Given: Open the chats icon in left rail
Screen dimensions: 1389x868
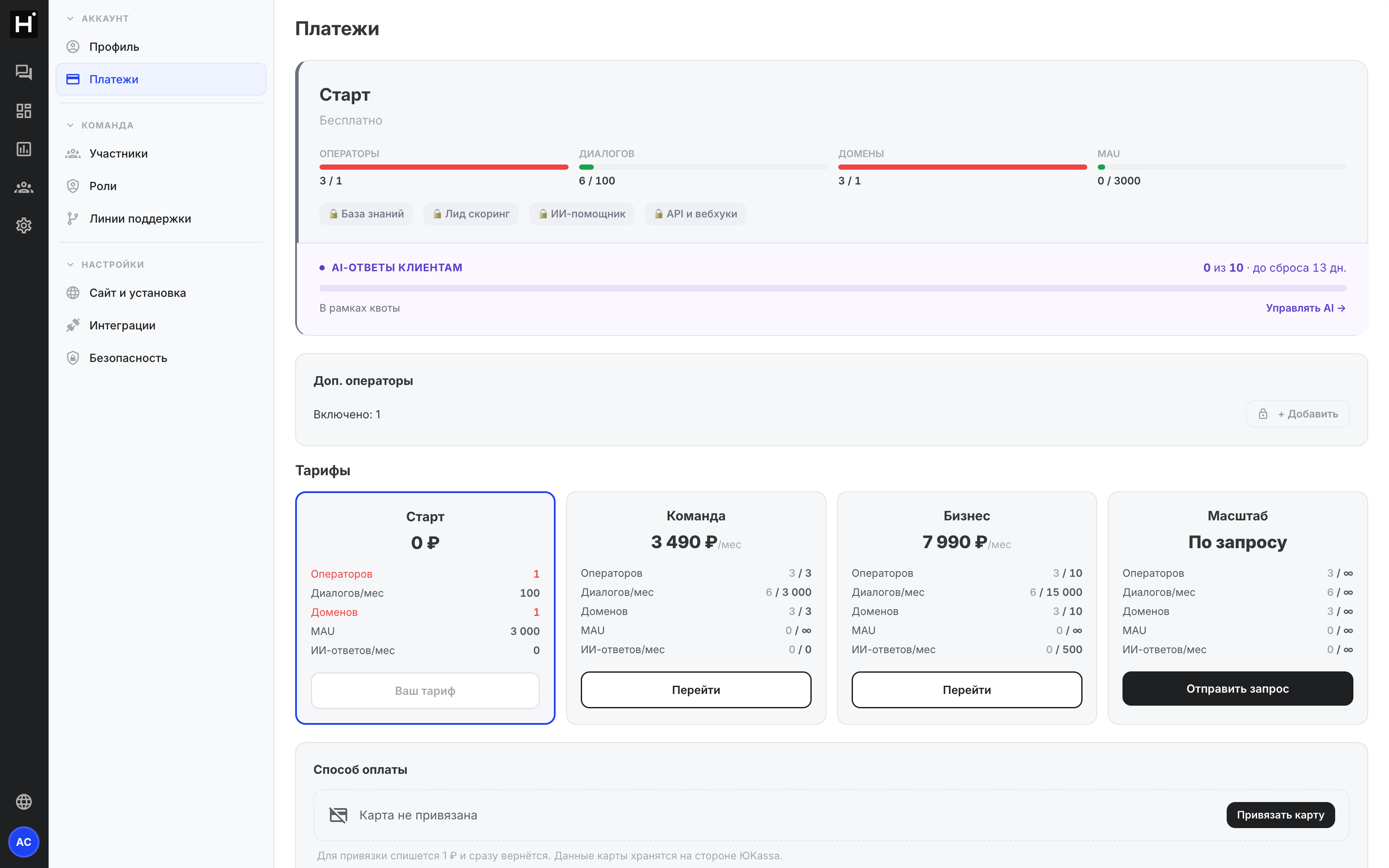Looking at the screenshot, I should pyautogui.click(x=23, y=72).
